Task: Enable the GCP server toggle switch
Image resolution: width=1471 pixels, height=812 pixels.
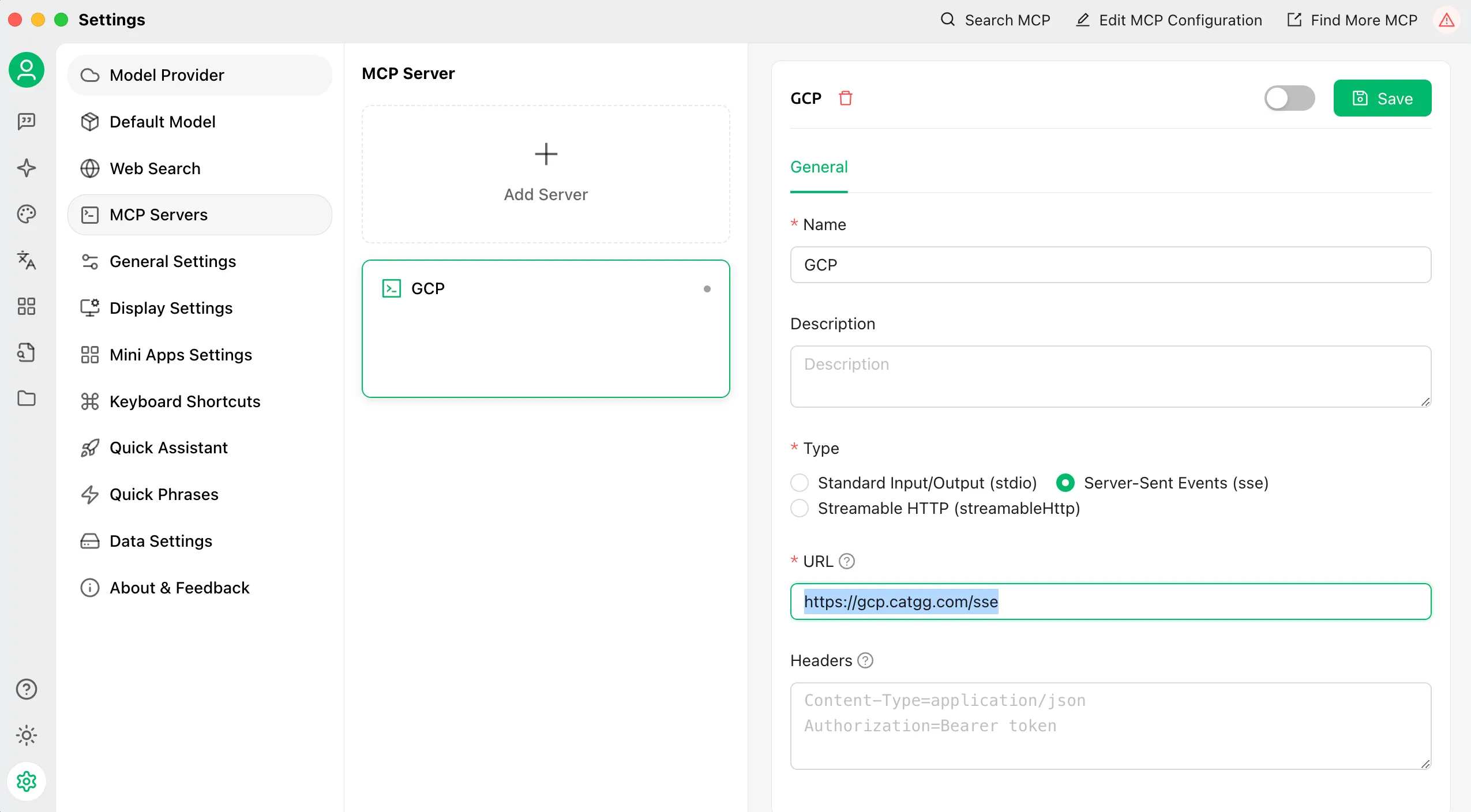Action: [1289, 98]
